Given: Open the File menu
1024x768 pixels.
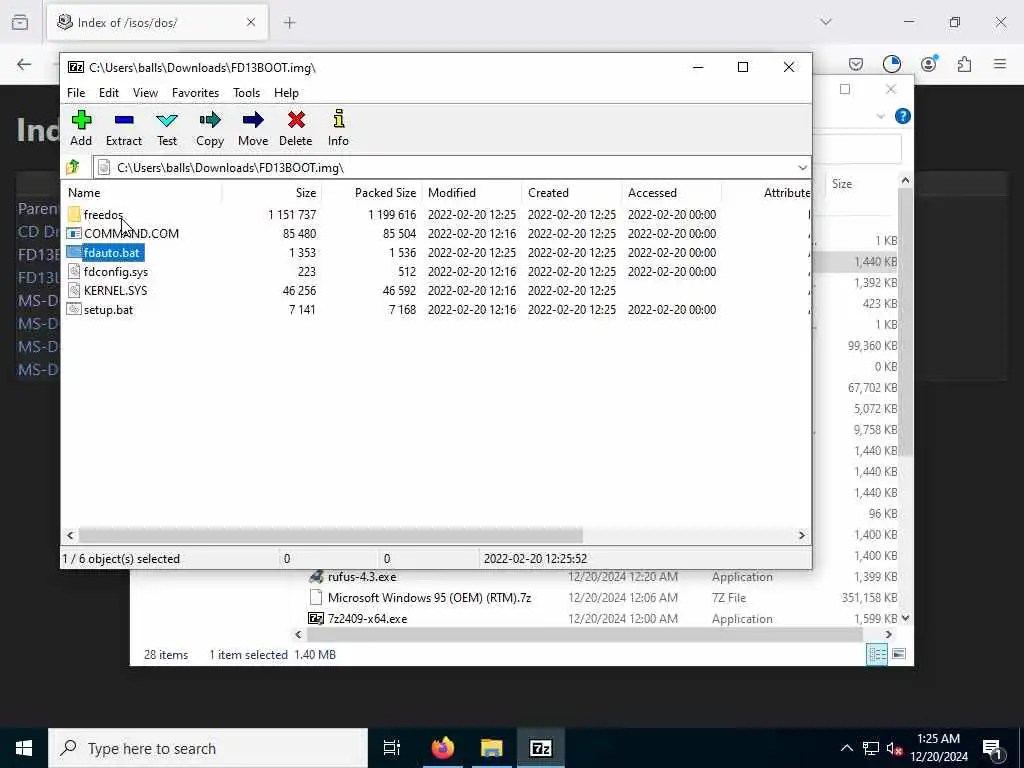Looking at the screenshot, I should (x=76, y=93).
